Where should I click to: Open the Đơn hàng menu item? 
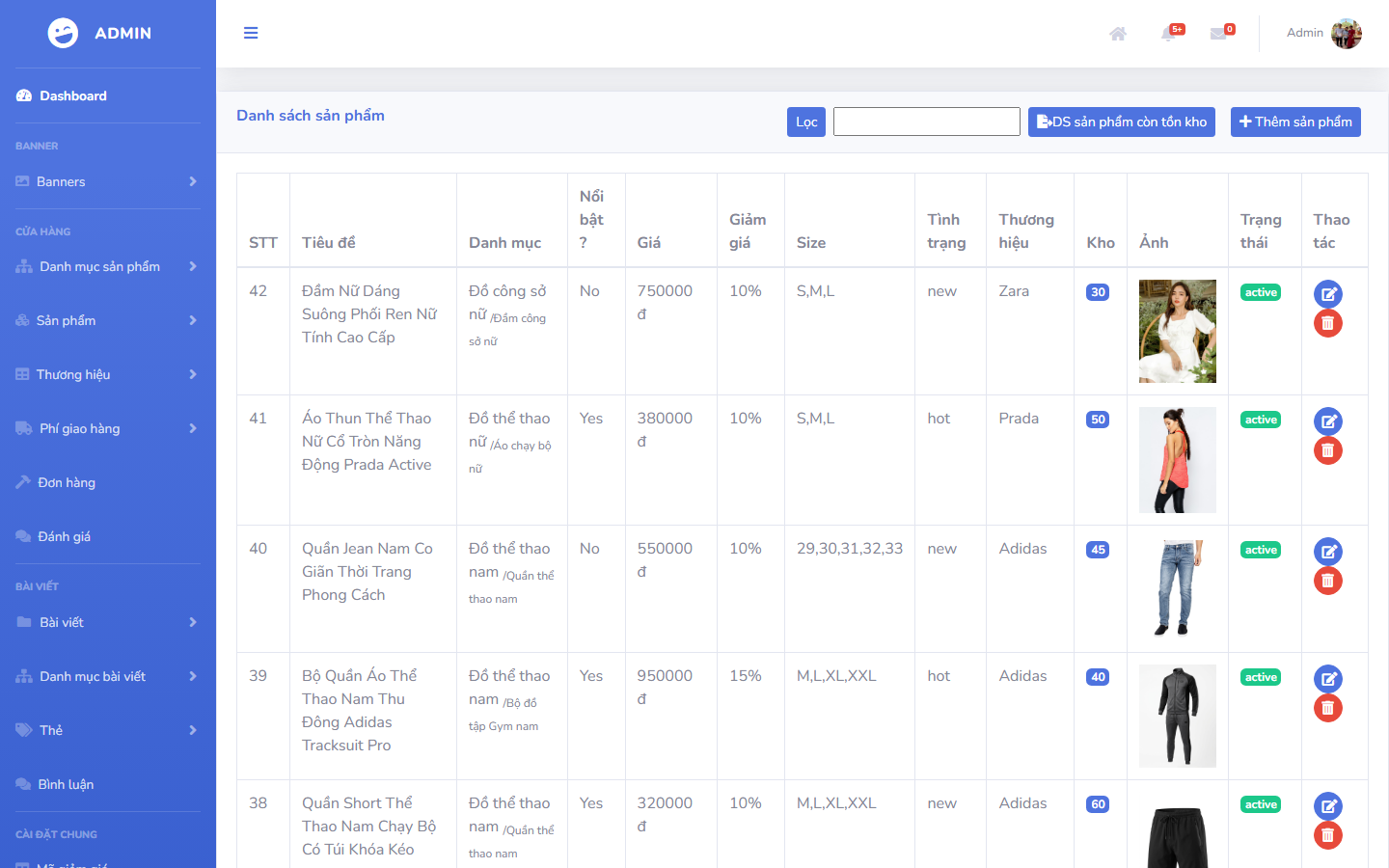point(108,482)
